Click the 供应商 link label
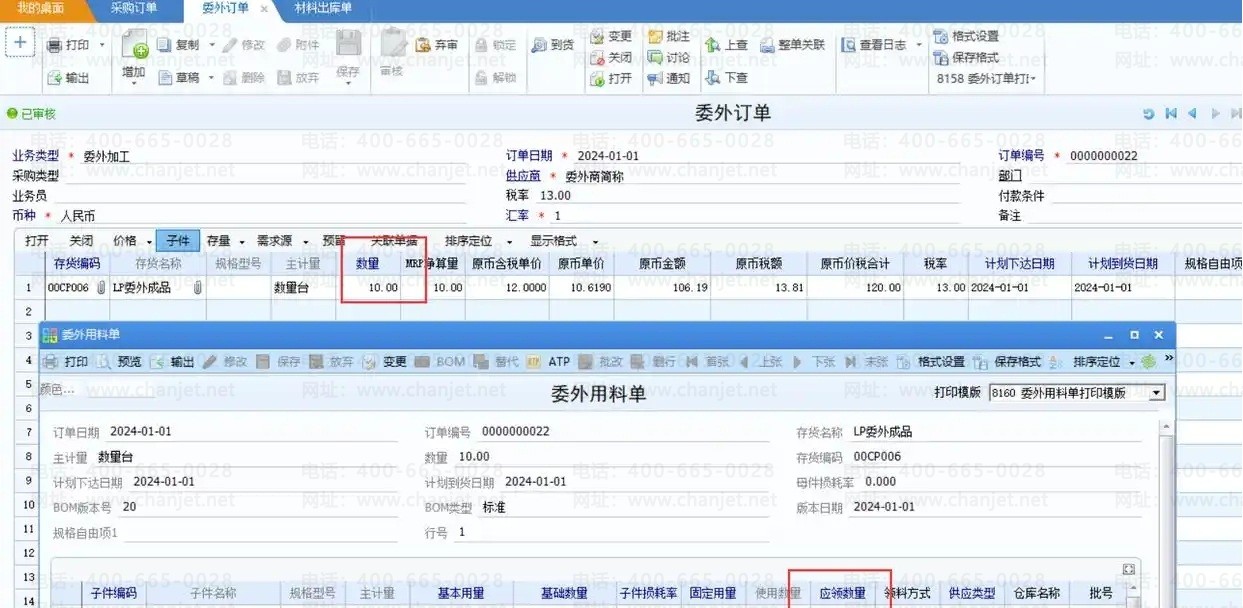 point(523,176)
